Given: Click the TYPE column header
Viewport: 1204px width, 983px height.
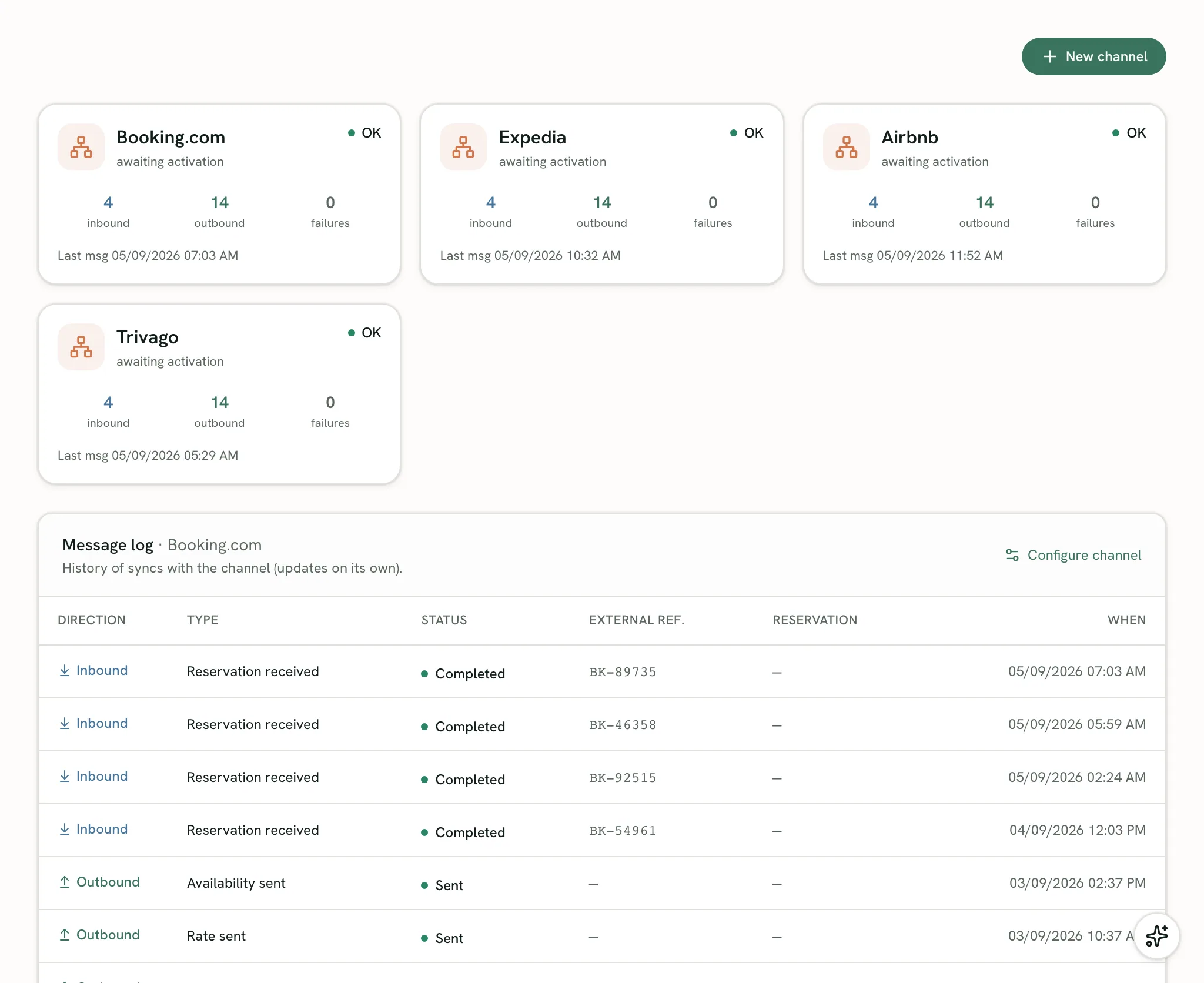Looking at the screenshot, I should 202,620.
